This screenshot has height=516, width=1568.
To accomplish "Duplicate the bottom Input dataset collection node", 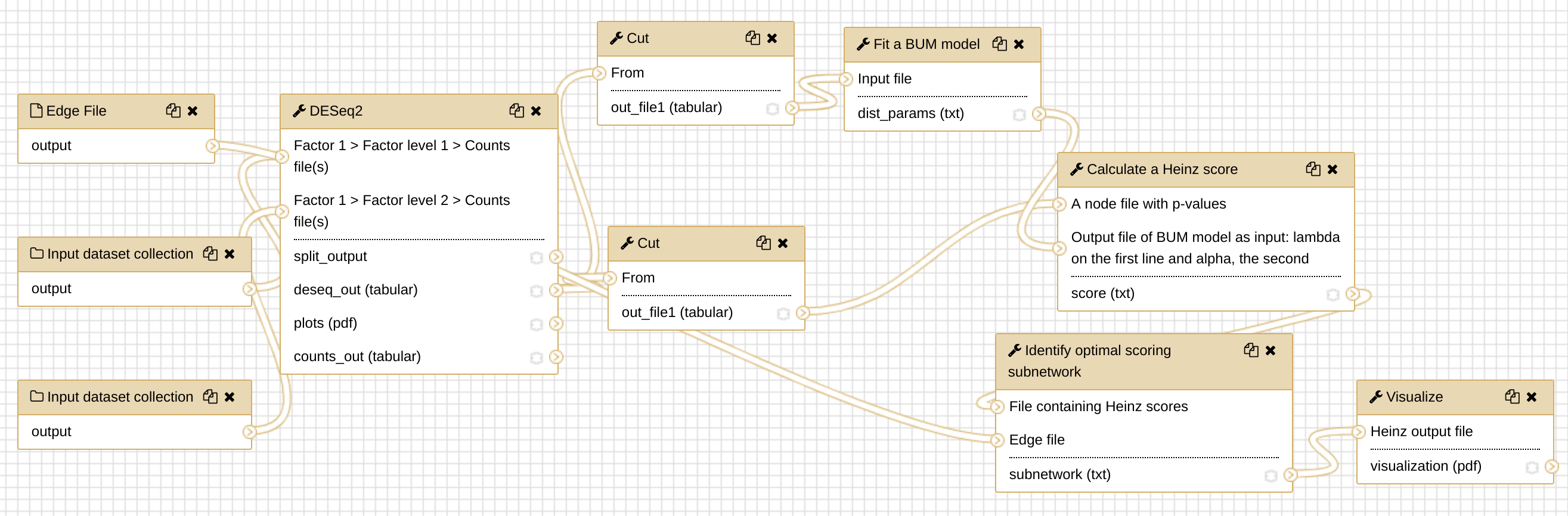I will click(210, 397).
